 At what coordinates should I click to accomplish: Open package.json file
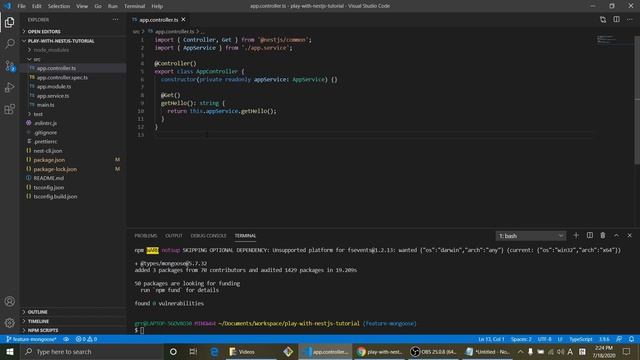[x=73, y=160]
